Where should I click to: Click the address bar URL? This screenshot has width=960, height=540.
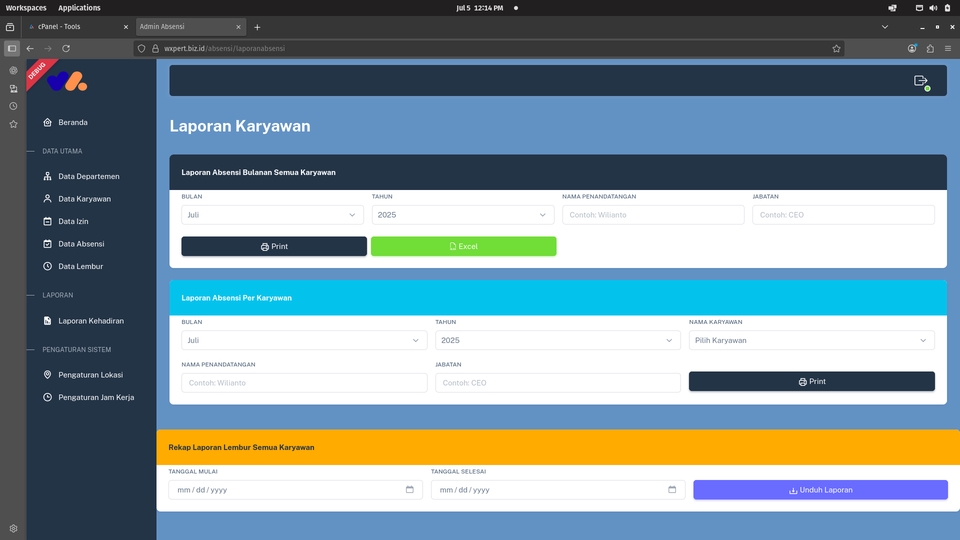pos(224,48)
